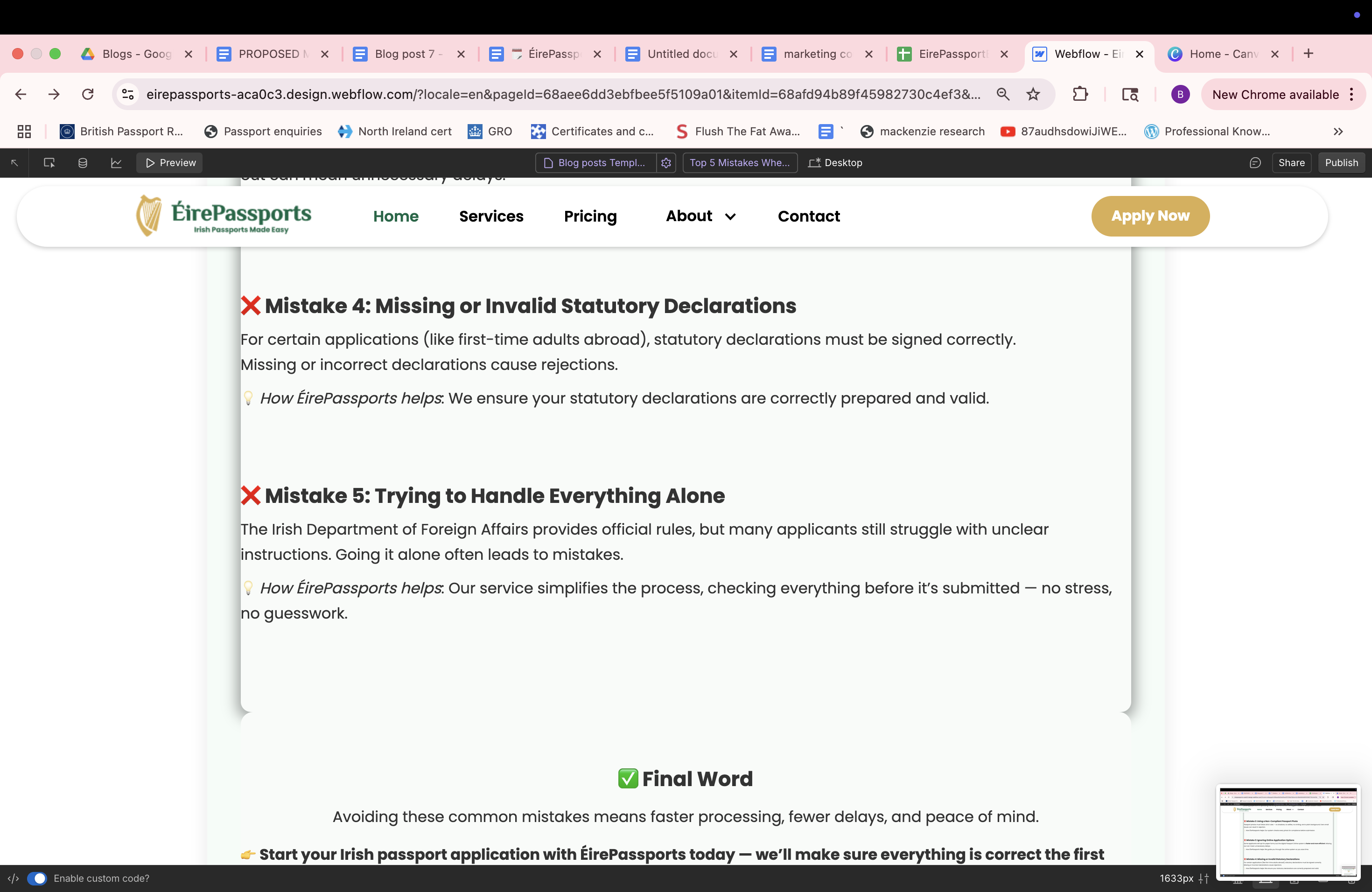The width and height of the screenshot is (1372, 892).
Task: Open the Top 5 Mistakes item selector
Action: 740,163
